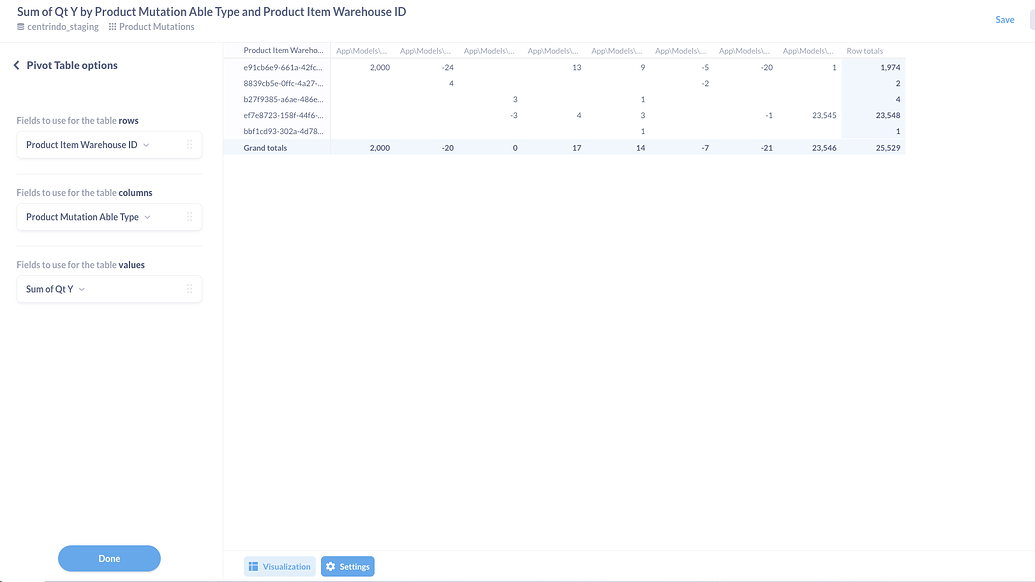The width and height of the screenshot is (1035, 582).
Task: Click the row header starting with e91c6e9
Action: click(282, 67)
